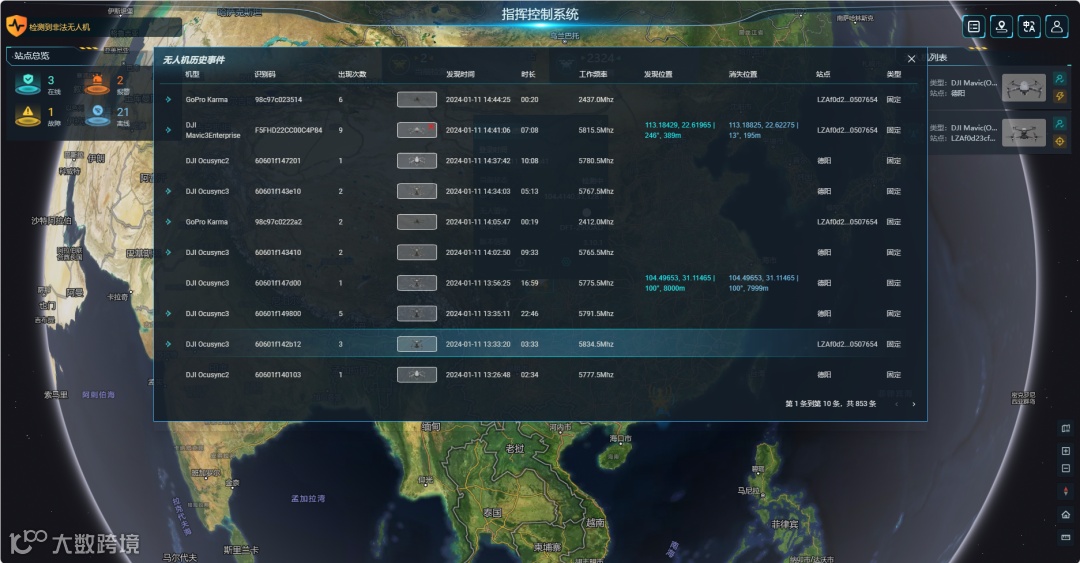The height and width of the screenshot is (563, 1080).
Task: Close the drone history events dialog
Action: (x=911, y=59)
